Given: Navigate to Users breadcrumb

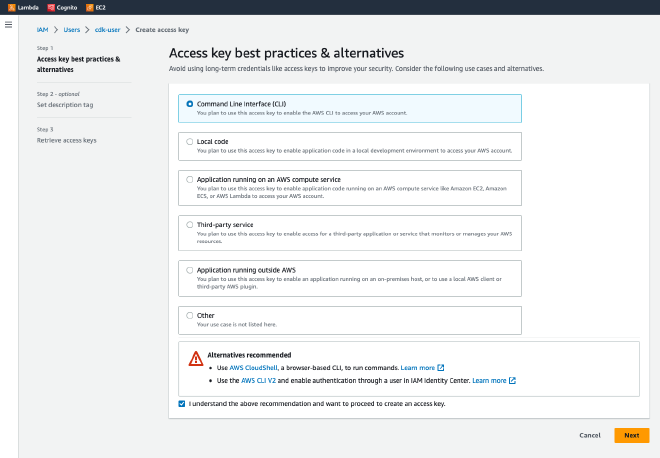Looking at the screenshot, I should [x=73, y=31].
